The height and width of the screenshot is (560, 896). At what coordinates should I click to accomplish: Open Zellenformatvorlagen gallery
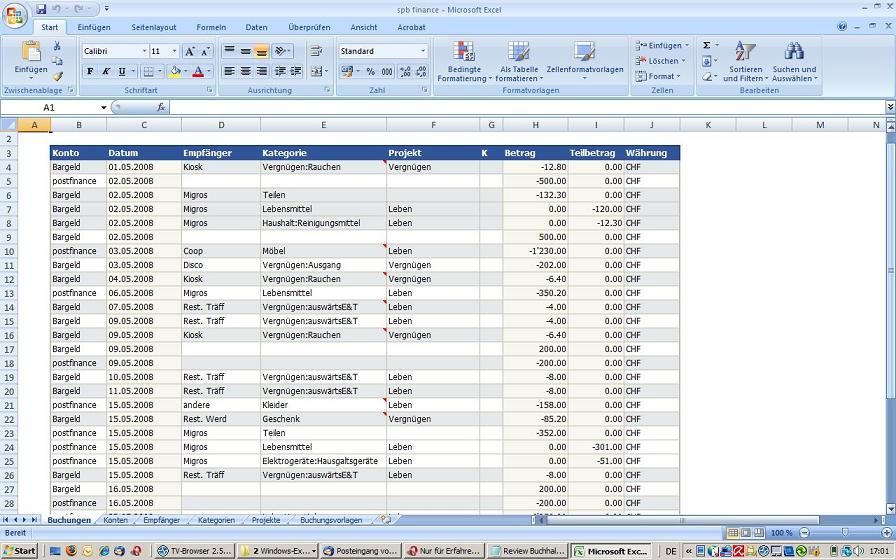585,62
